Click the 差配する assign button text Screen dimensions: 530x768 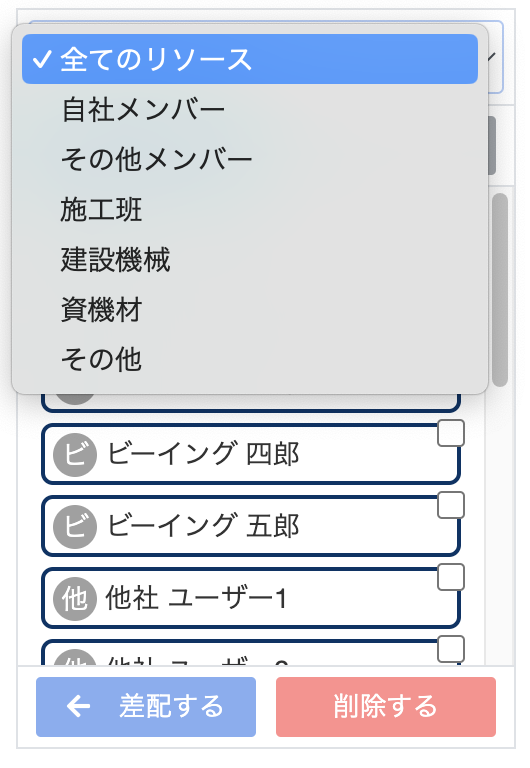click(x=171, y=706)
